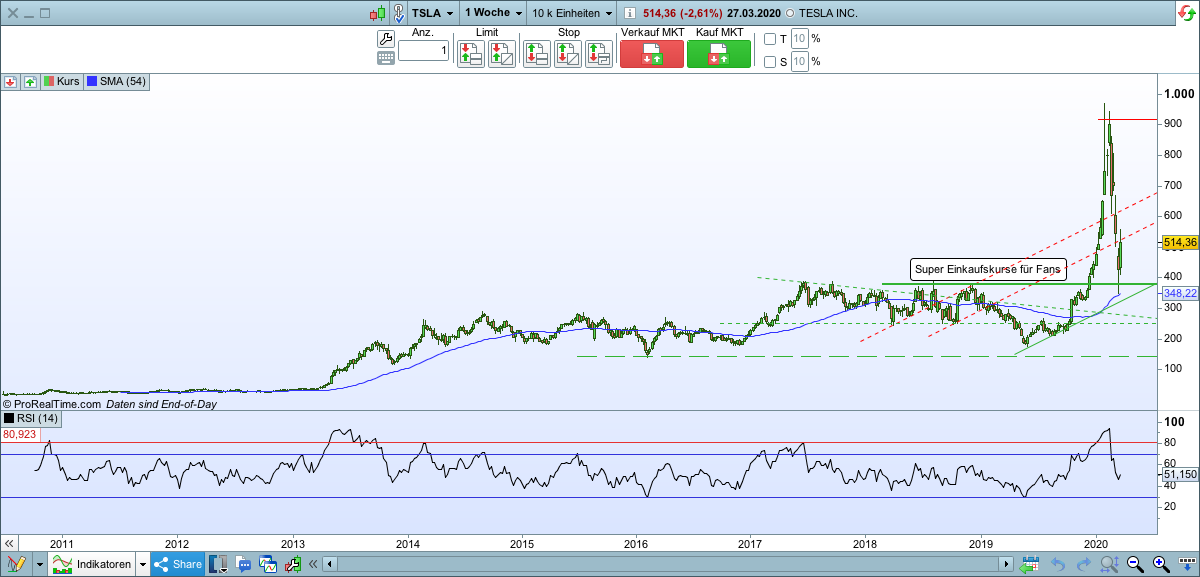This screenshot has width=1200, height=577.
Task: Click double-left arrow beside horizontal scrollbar
Action: click(312, 564)
